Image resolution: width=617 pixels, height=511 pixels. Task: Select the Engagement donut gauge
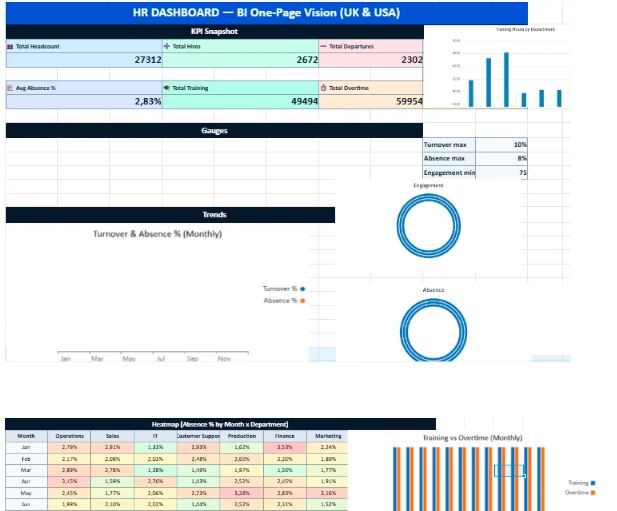tap(428, 225)
